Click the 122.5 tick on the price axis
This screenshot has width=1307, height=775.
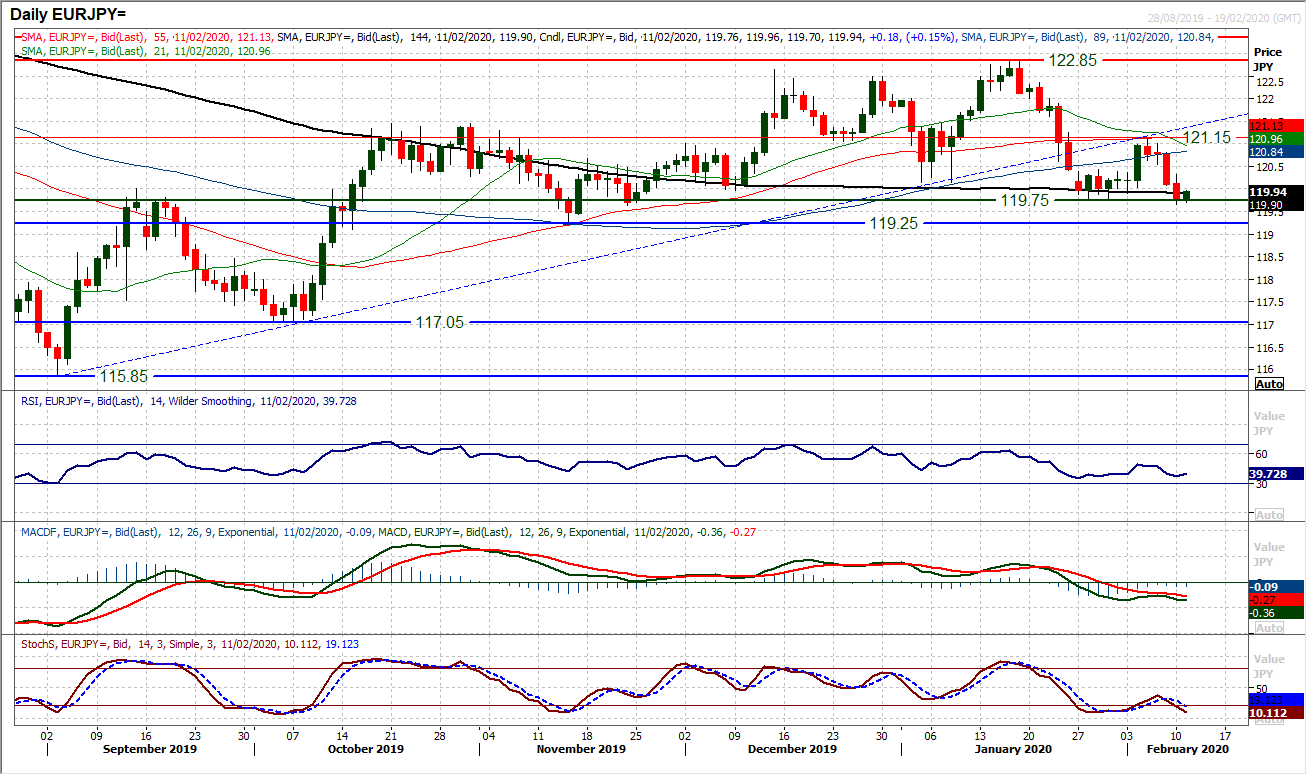1268,81
